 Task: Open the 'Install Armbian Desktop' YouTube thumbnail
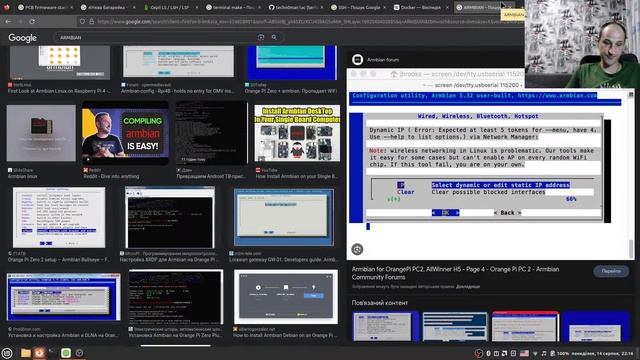tap(297, 133)
